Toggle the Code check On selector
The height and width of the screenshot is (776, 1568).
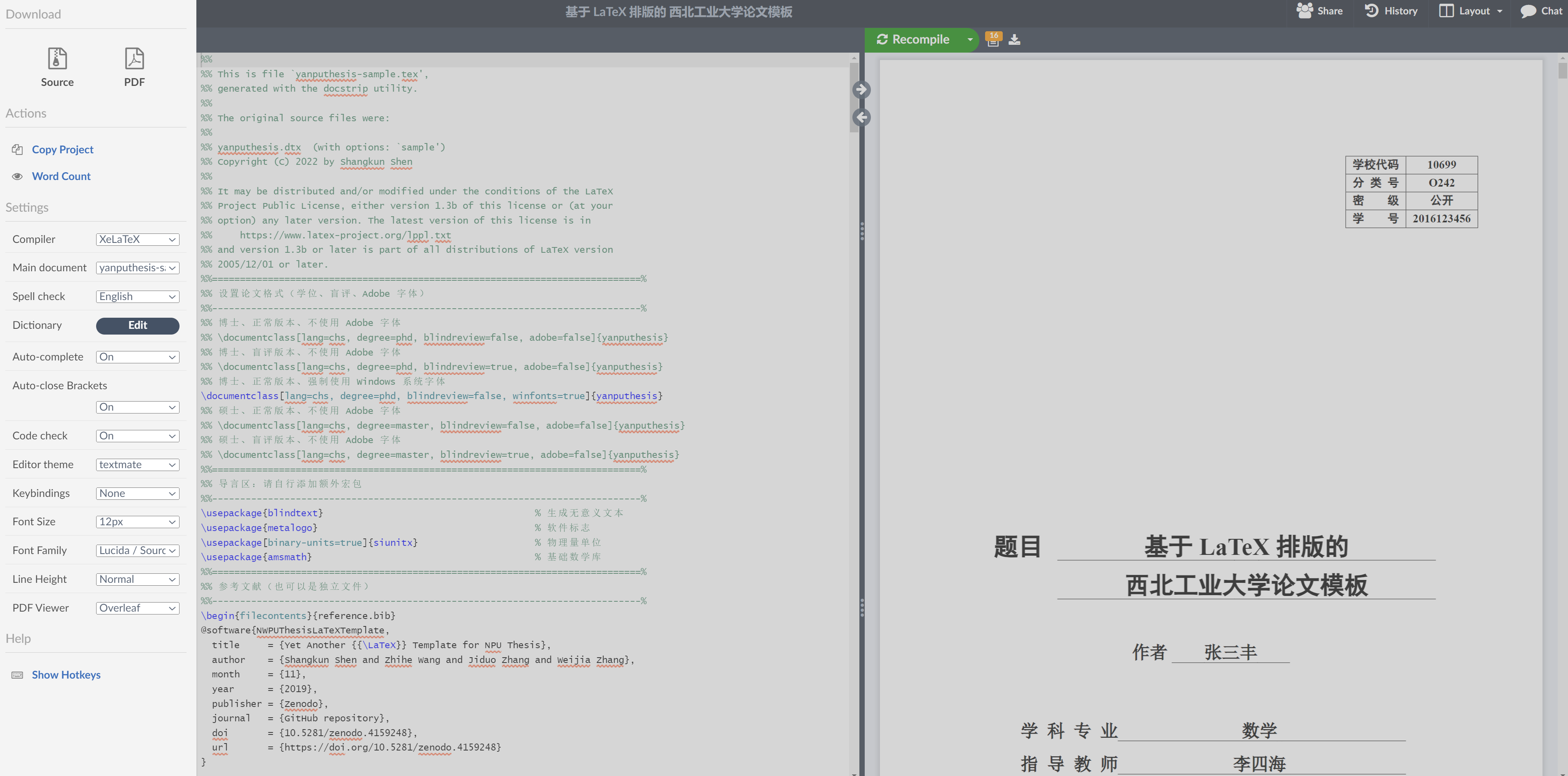138,436
